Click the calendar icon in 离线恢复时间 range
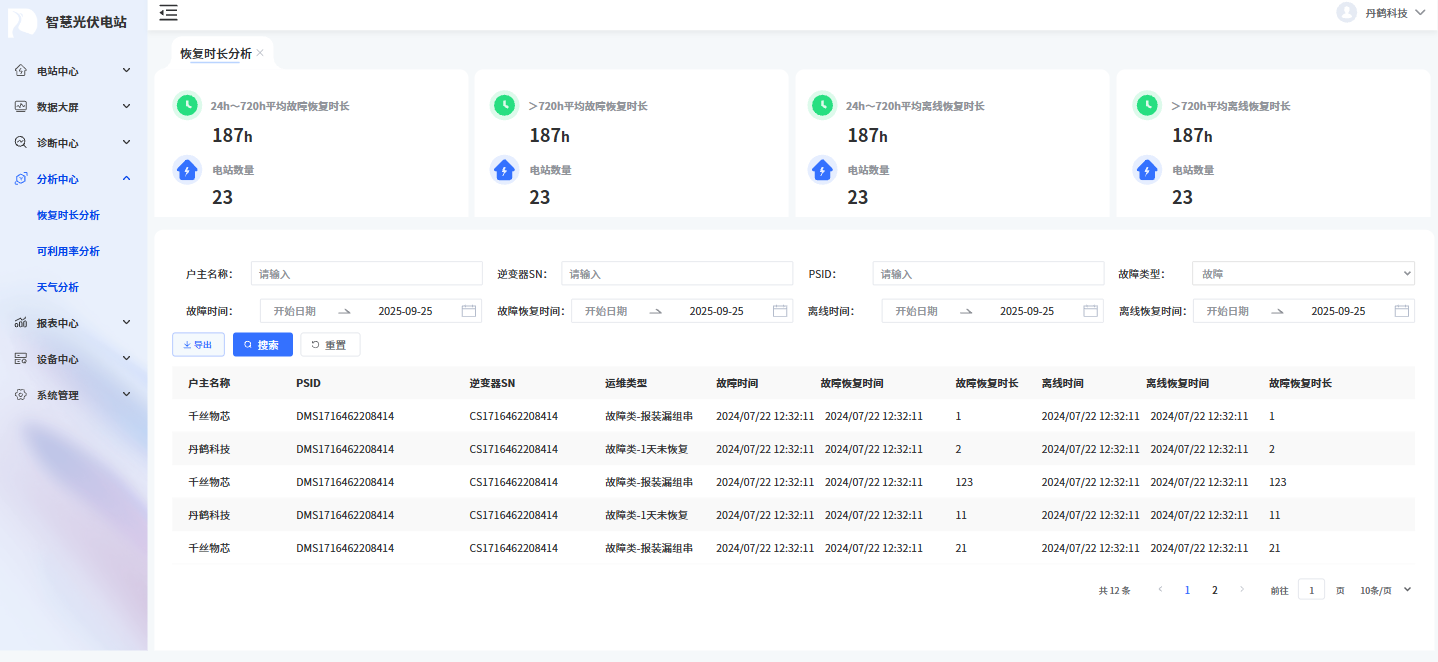Viewport: 1438px width, 662px height. 1402,311
